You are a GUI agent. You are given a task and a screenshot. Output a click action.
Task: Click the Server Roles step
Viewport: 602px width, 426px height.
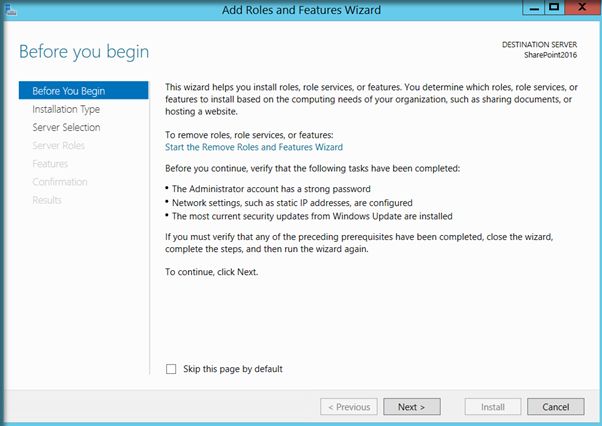pos(59,146)
